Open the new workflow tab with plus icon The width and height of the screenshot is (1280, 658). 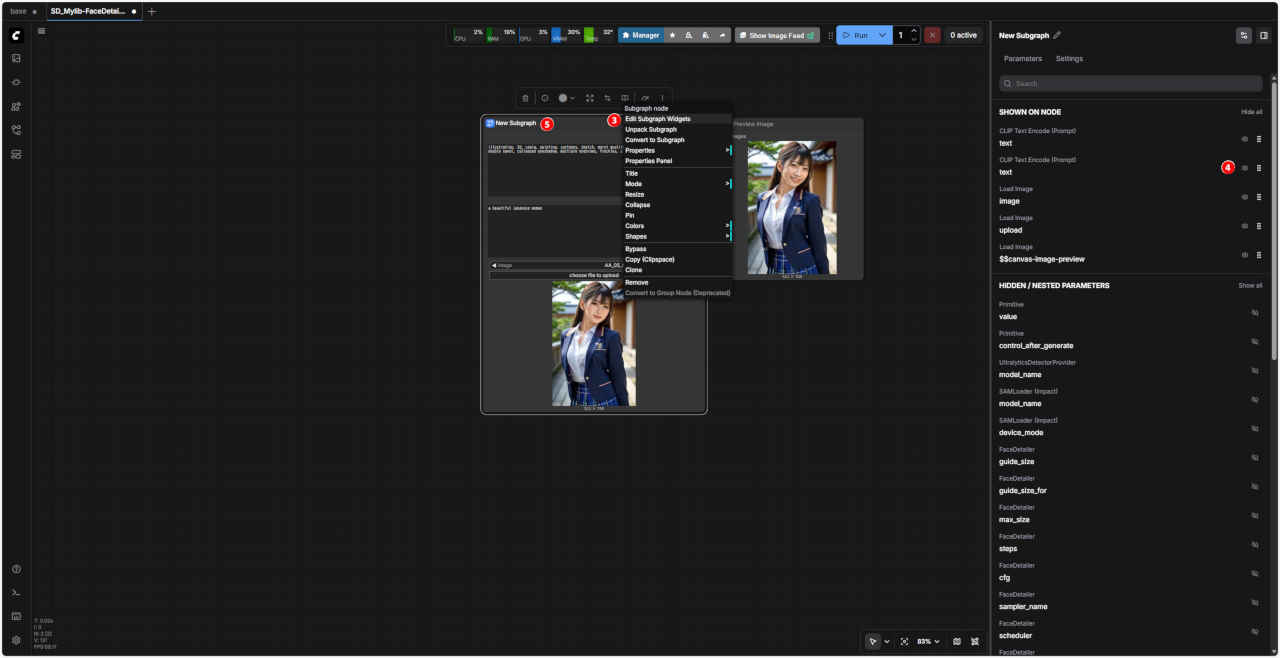coord(152,11)
